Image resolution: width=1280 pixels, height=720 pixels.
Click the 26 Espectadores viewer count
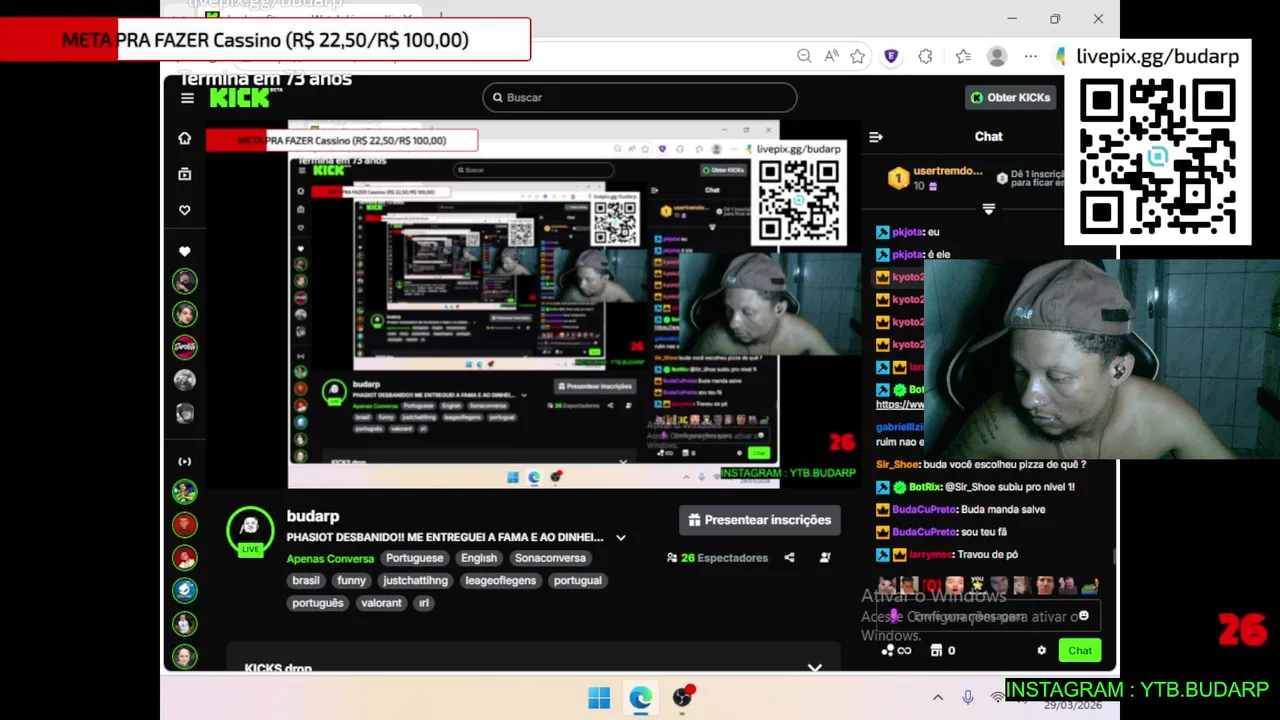click(x=717, y=558)
